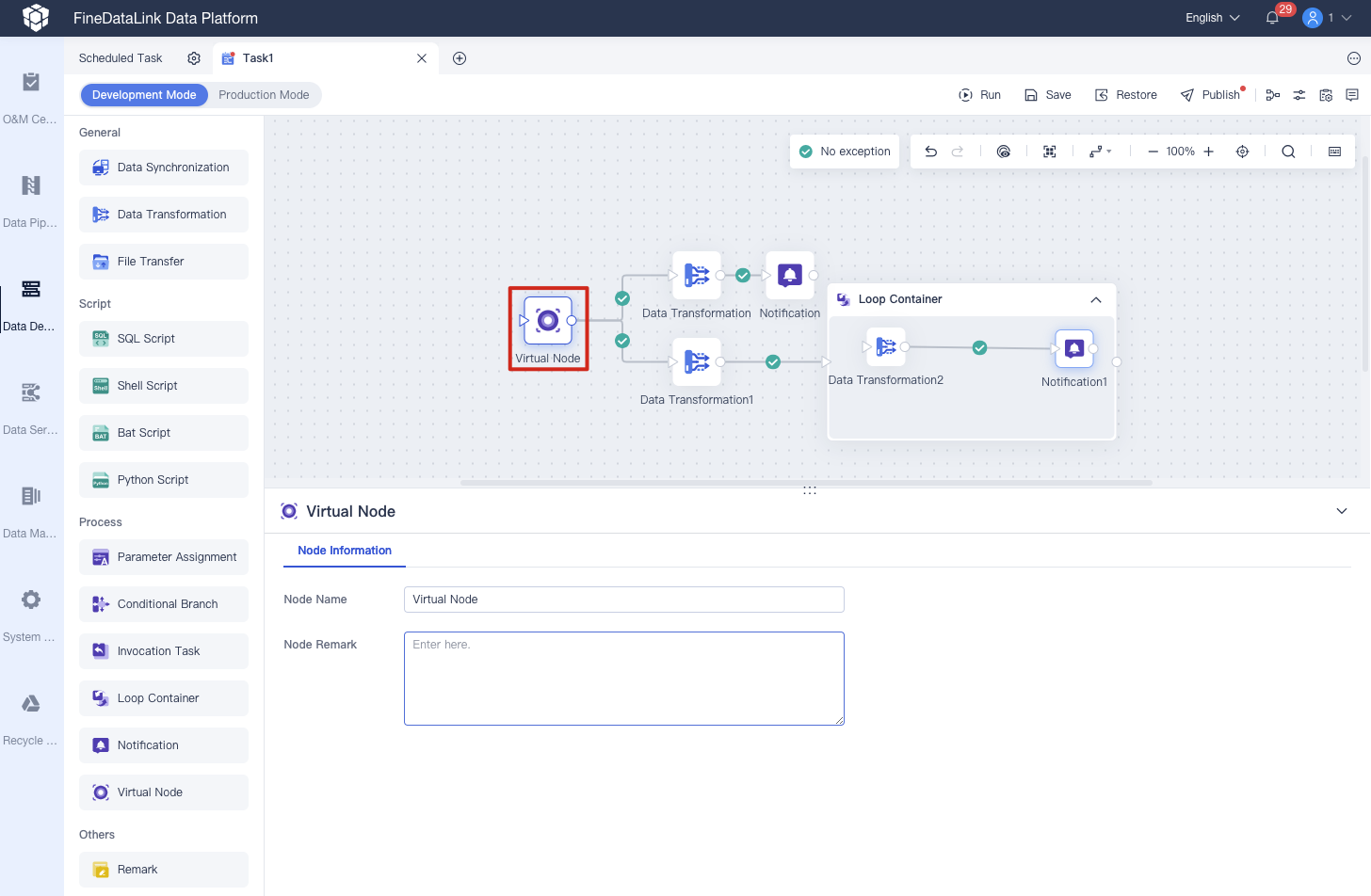Click the fit-to-screen canvas icon
The height and width of the screenshot is (896, 1371).
[x=1049, y=151]
